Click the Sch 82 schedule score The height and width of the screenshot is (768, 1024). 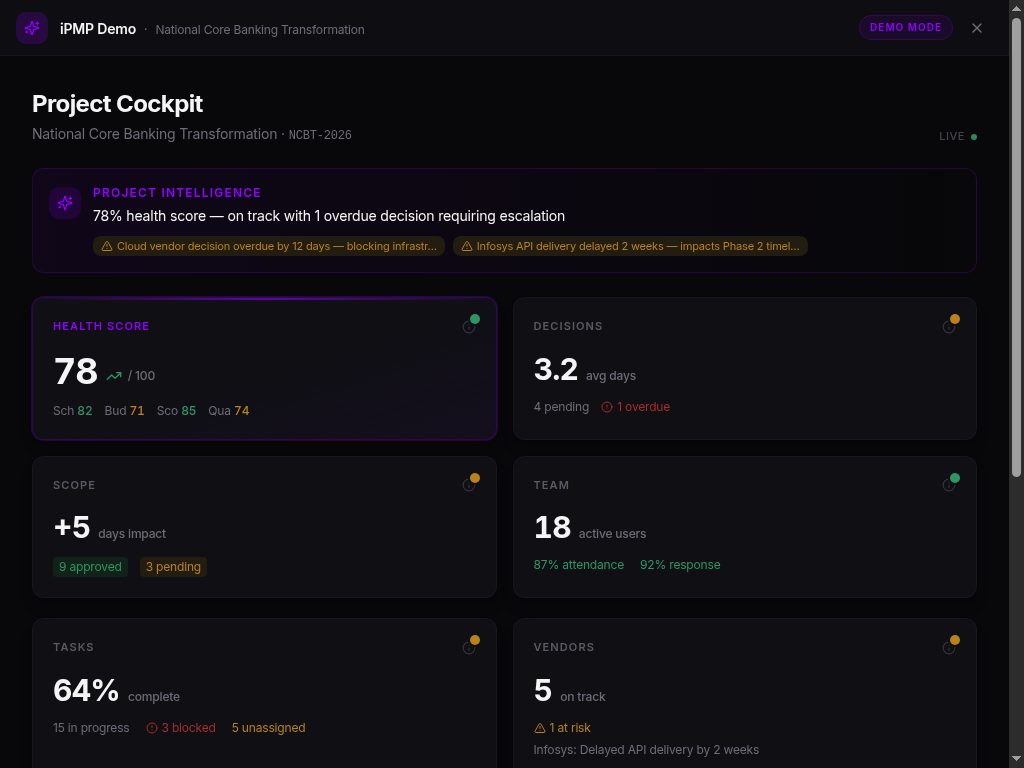[x=72, y=411]
